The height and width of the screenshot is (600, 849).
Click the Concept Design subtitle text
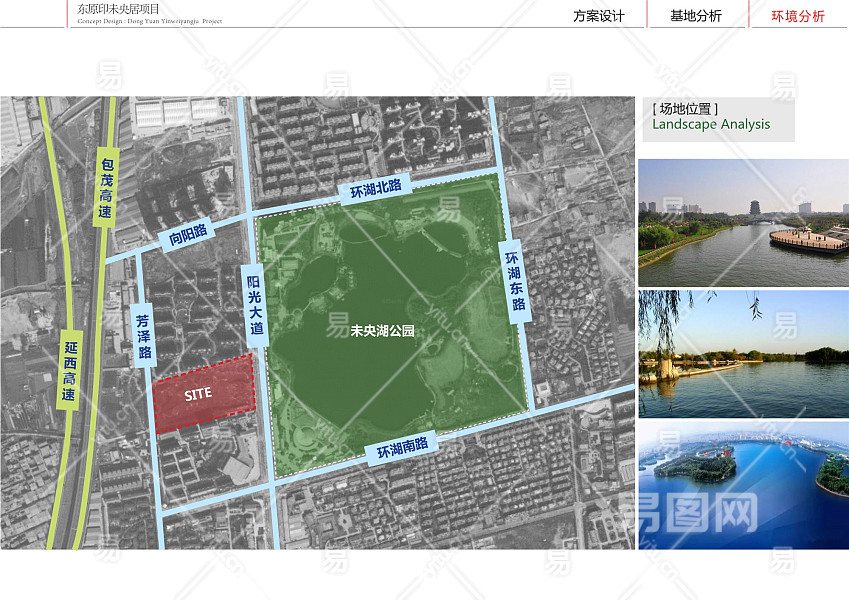tap(150, 21)
